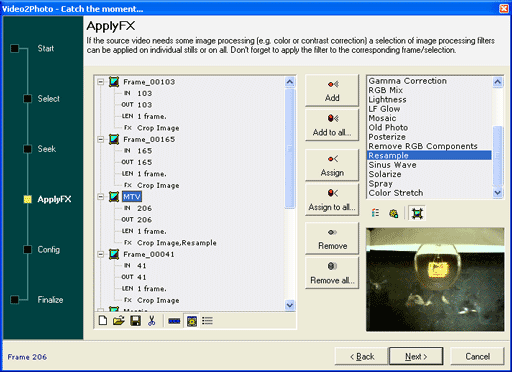
Task: Click the effects list scroll up arrow
Action: [497, 82]
